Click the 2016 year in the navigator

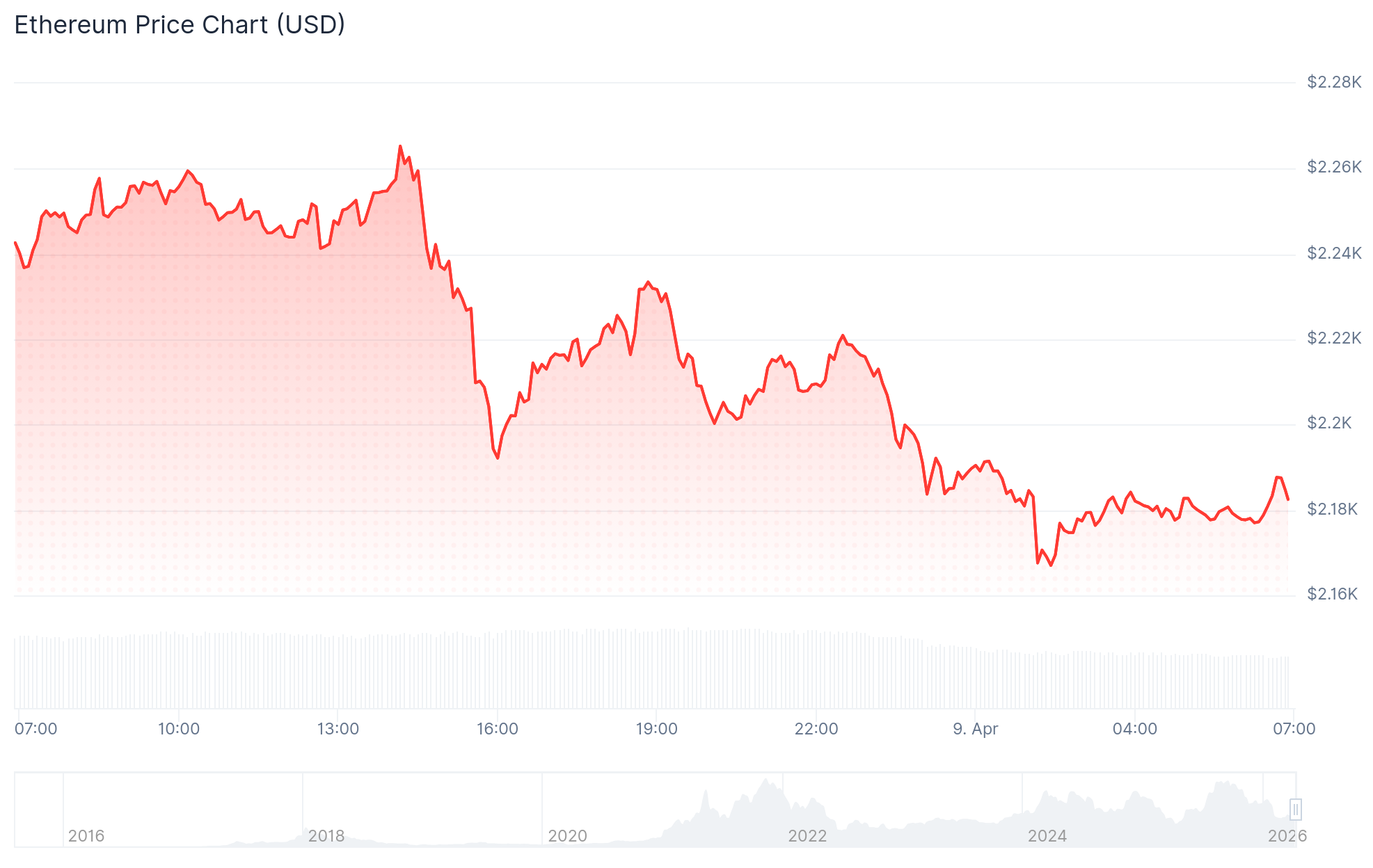coord(86,835)
